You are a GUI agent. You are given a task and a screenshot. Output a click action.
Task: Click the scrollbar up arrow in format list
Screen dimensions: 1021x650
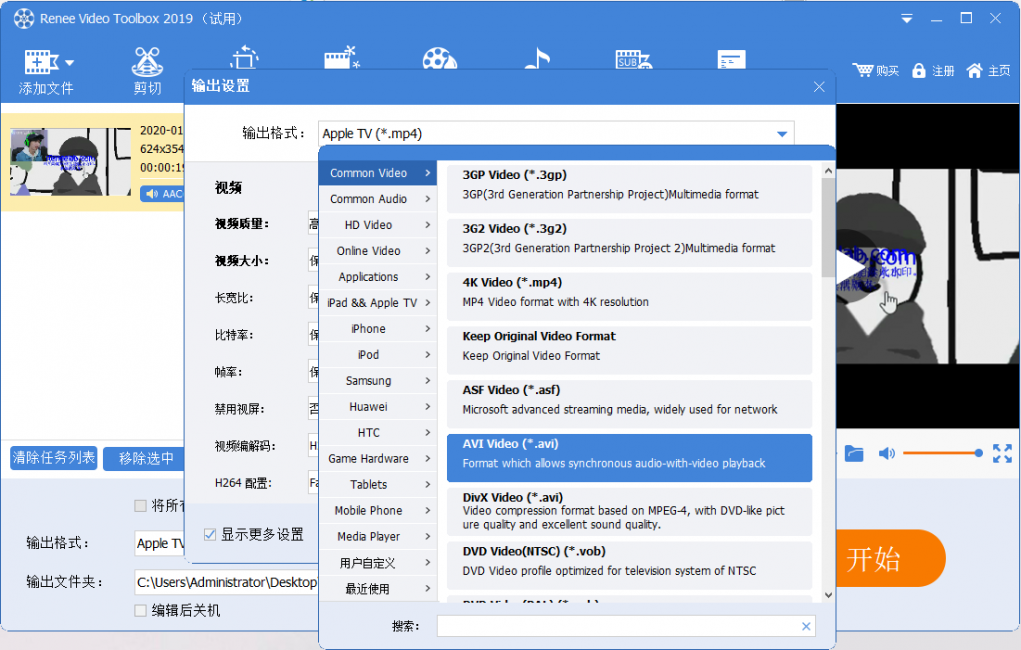coord(828,171)
